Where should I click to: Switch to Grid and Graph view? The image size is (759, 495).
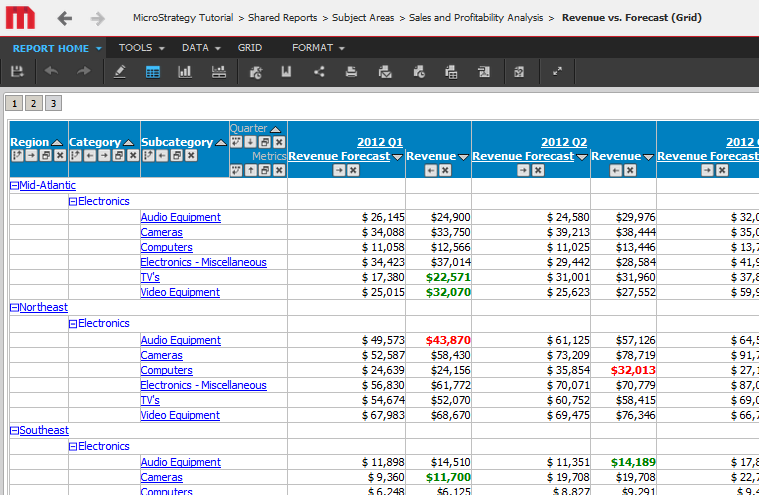tap(219, 72)
